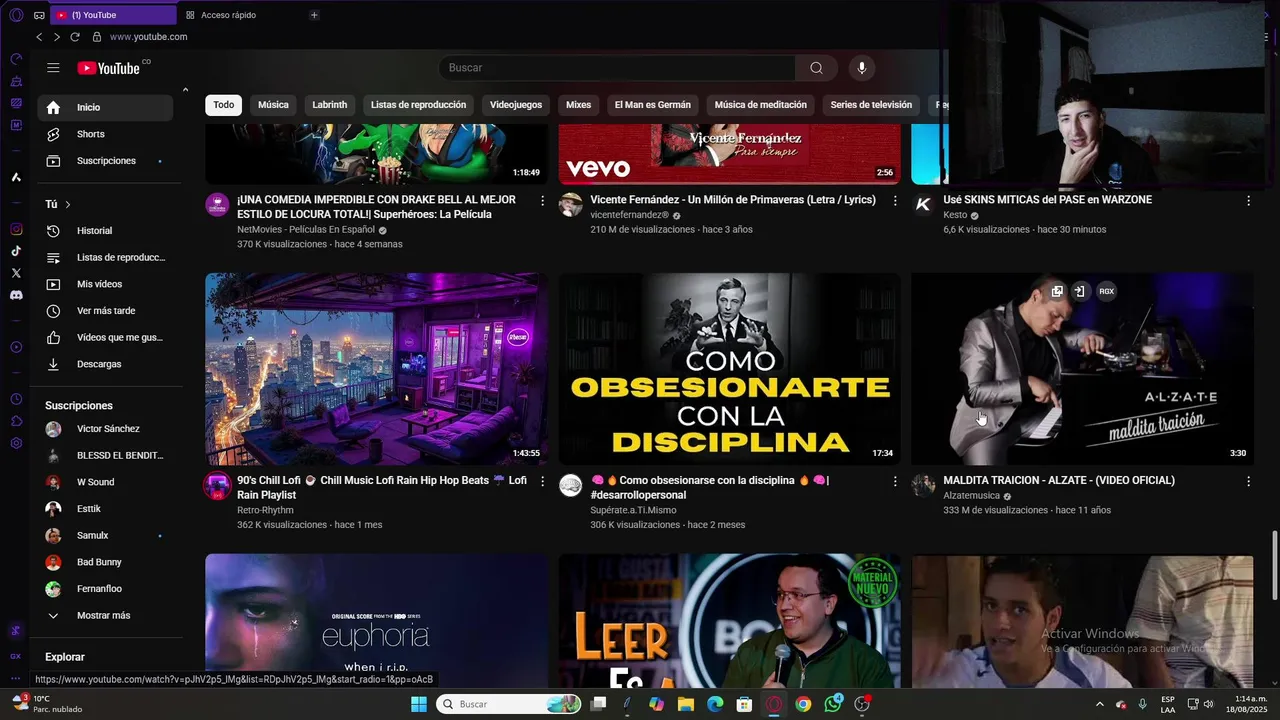
Task: Expand Mostrar más under Suscripciones
Action: pos(105,616)
